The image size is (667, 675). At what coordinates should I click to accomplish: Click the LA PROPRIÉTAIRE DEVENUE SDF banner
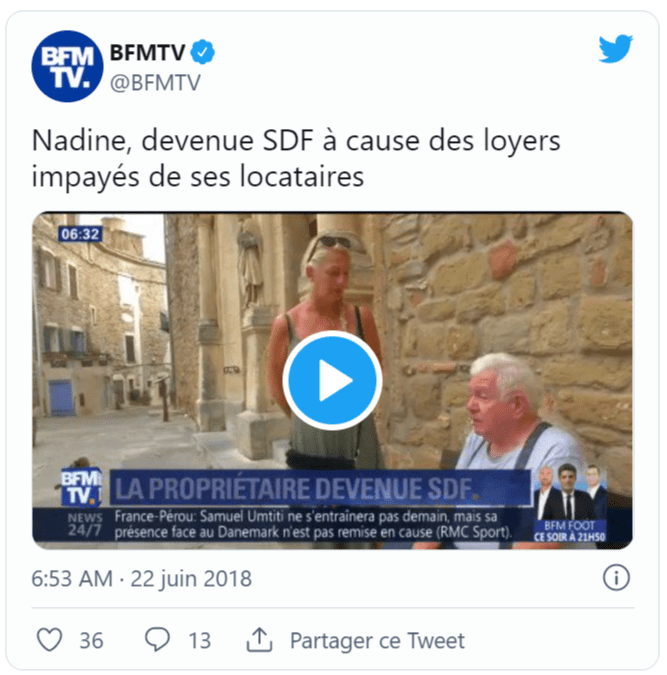(x=320, y=488)
